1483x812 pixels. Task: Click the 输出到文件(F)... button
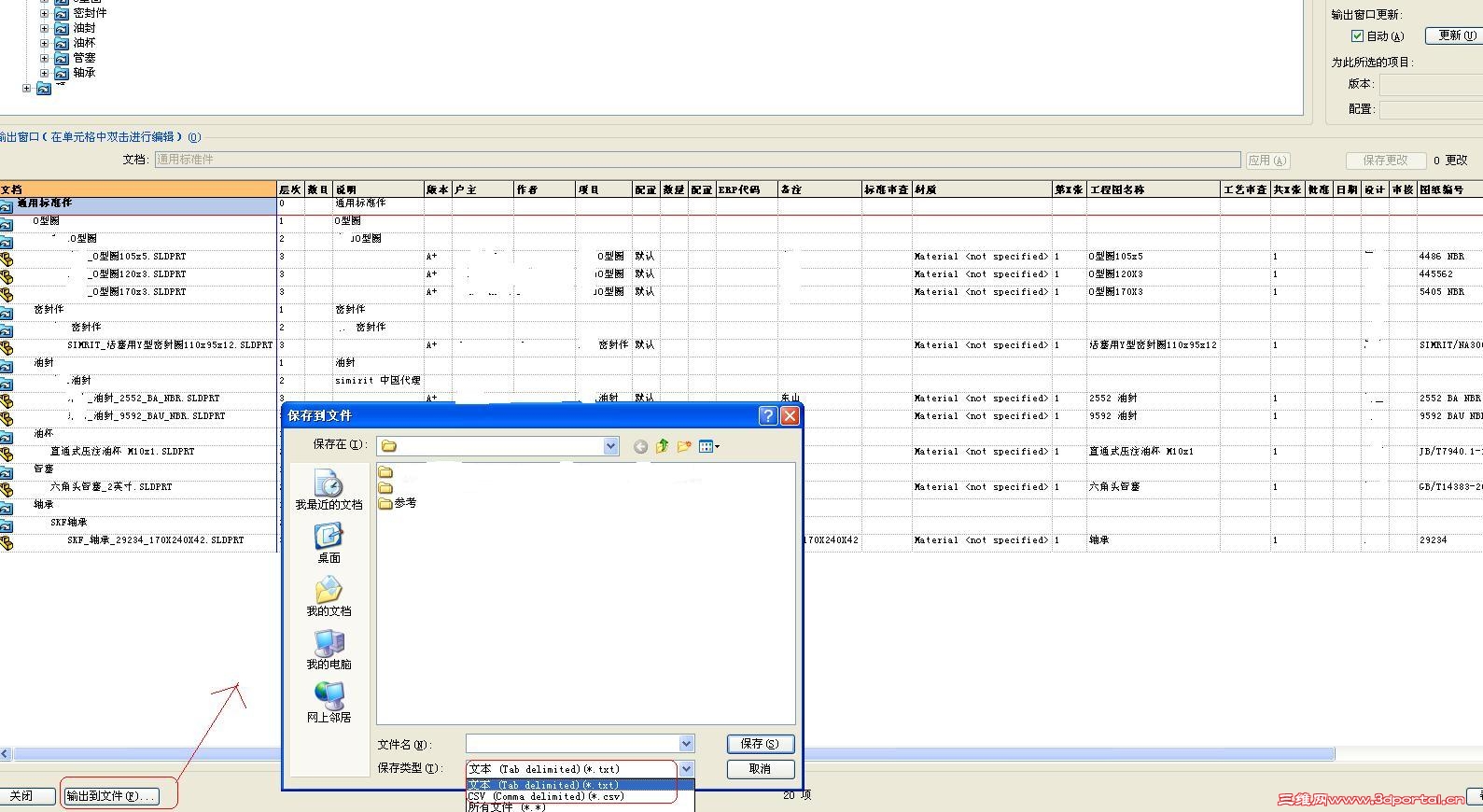(110, 796)
